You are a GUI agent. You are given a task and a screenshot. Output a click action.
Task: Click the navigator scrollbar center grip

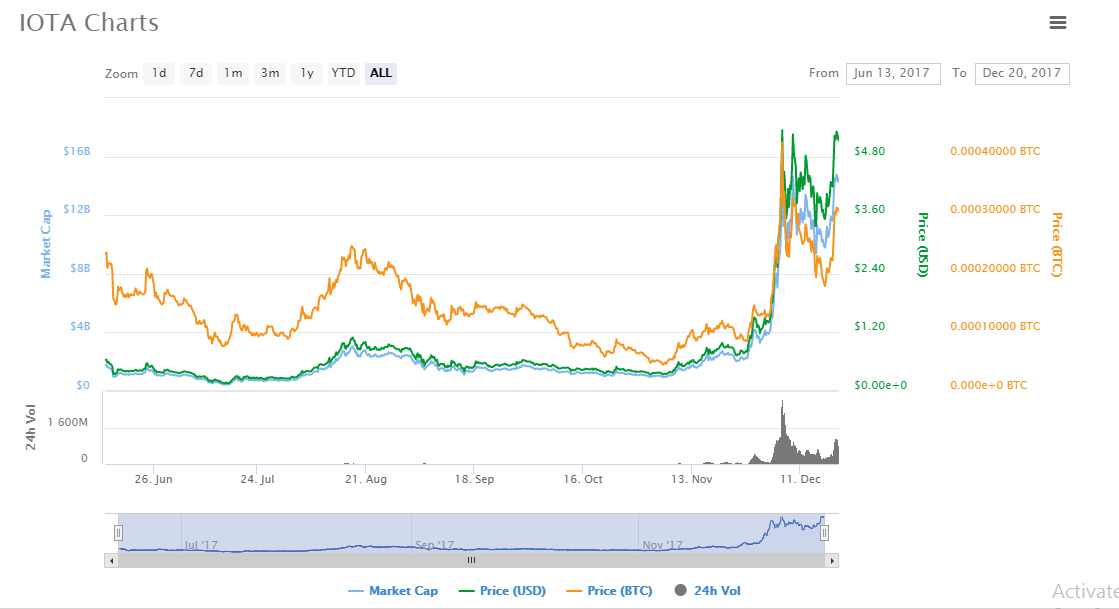[x=471, y=560]
